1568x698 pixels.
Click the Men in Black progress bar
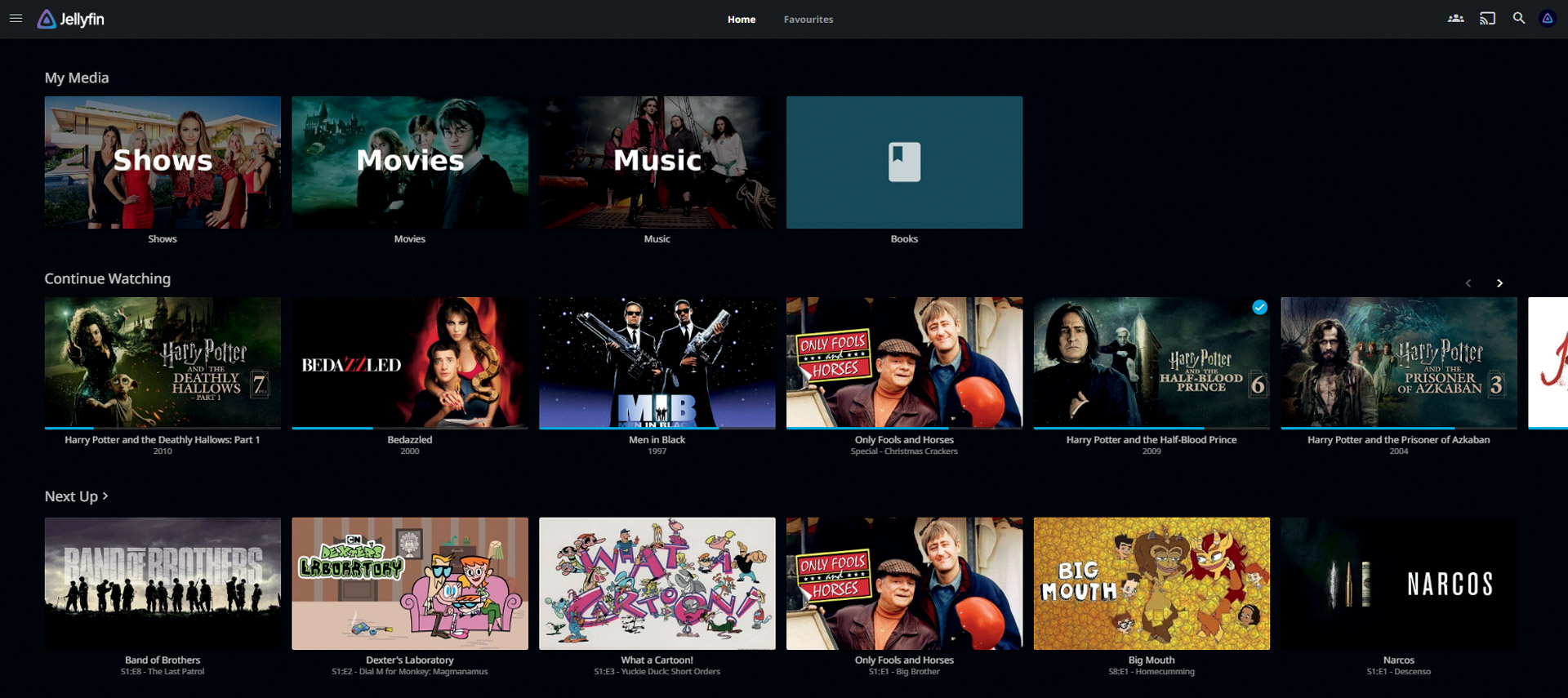(x=657, y=428)
